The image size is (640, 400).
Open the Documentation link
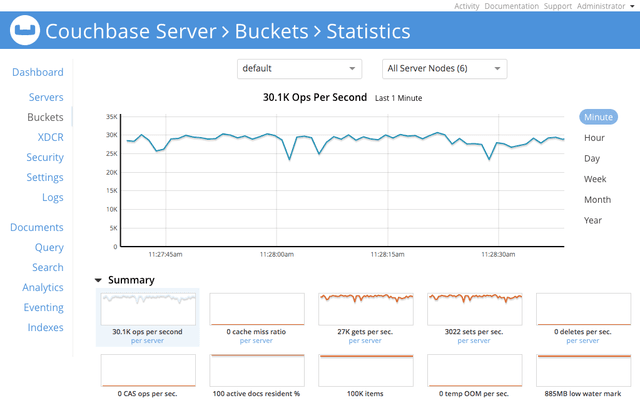[x=511, y=6]
